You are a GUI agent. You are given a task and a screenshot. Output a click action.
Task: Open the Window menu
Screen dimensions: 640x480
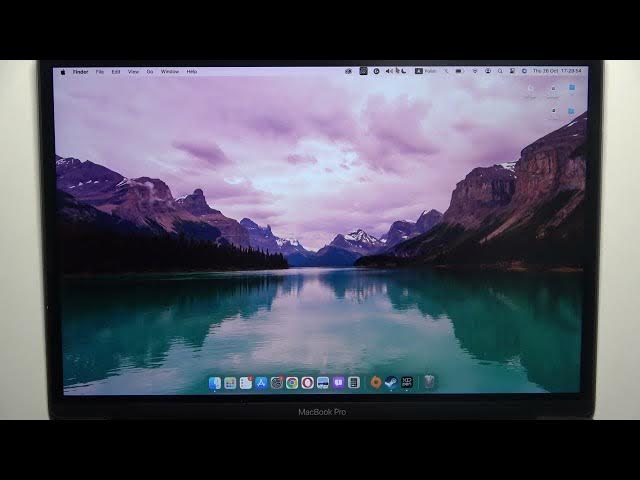pyautogui.click(x=170, y=72)
